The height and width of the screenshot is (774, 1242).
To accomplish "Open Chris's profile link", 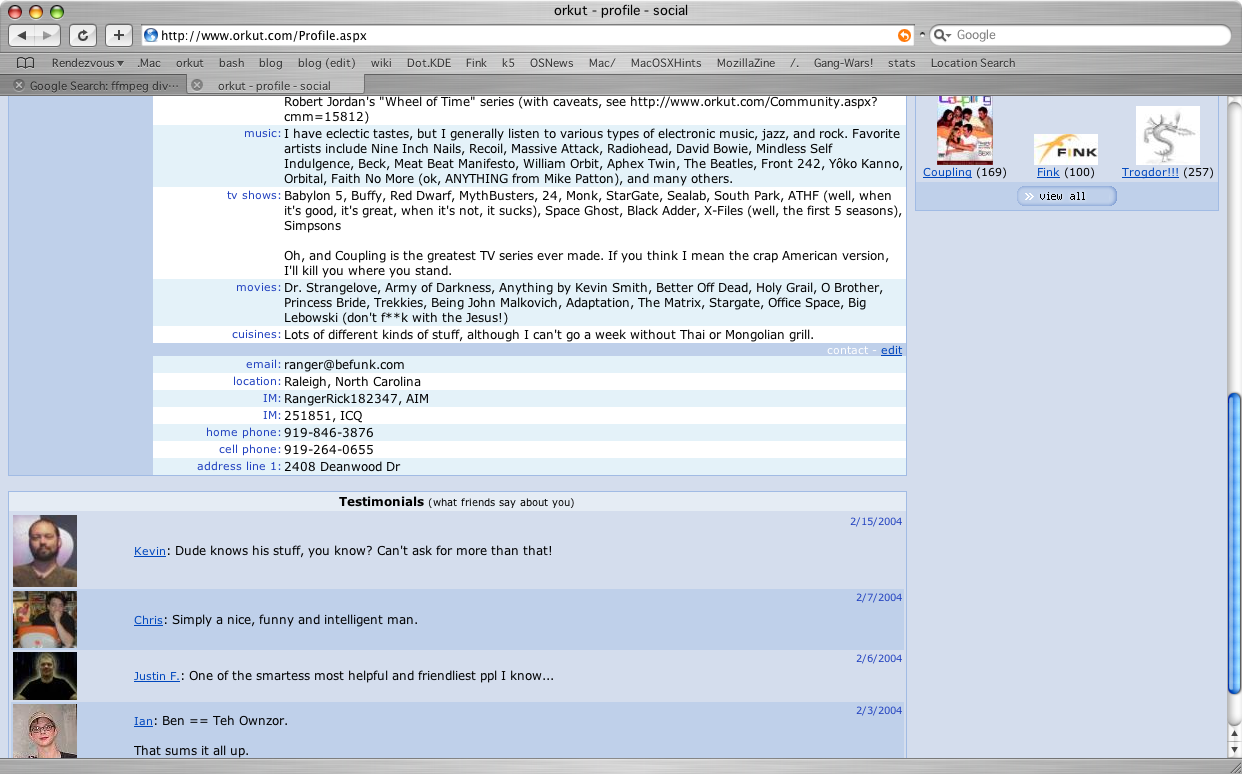I will tap(148, 620).
